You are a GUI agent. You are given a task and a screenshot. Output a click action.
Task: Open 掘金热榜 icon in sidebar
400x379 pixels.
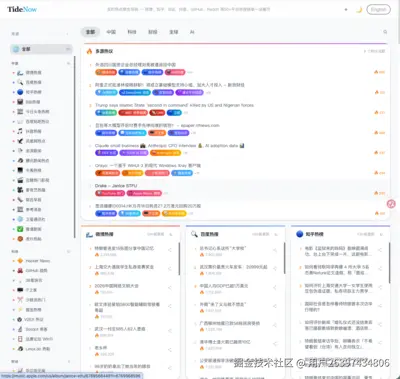click(20, 310)
